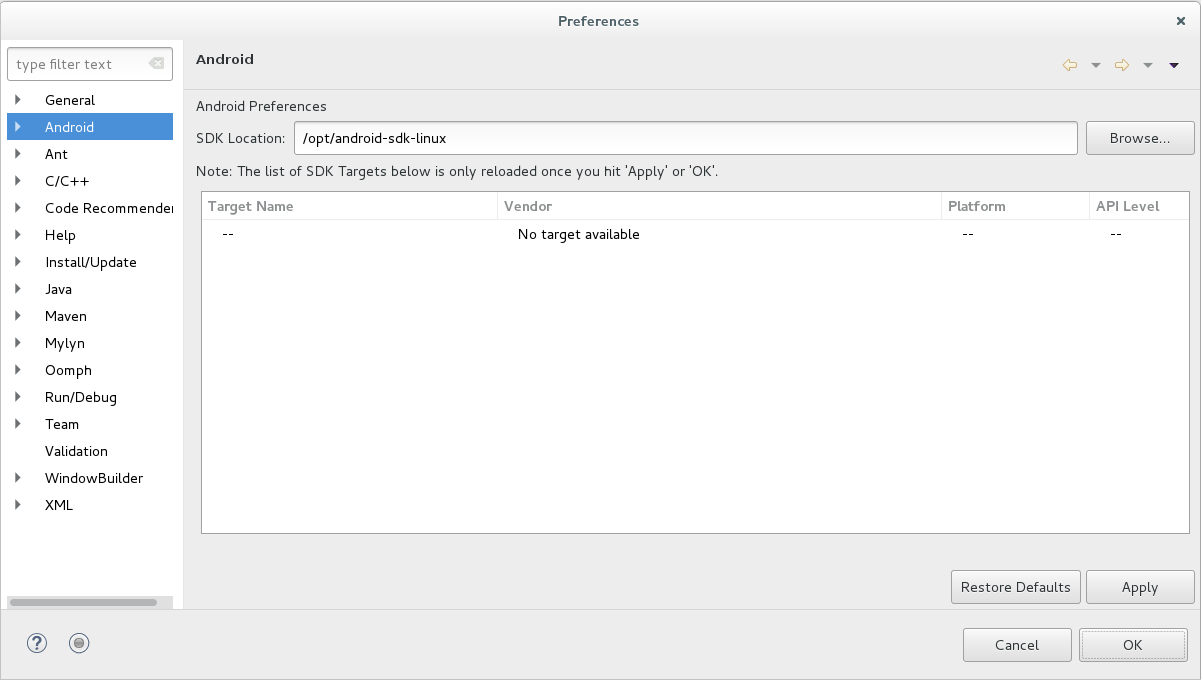1201x680 pixels.
Task: Select Help preferences category
Action: click(x=60, y=235)
